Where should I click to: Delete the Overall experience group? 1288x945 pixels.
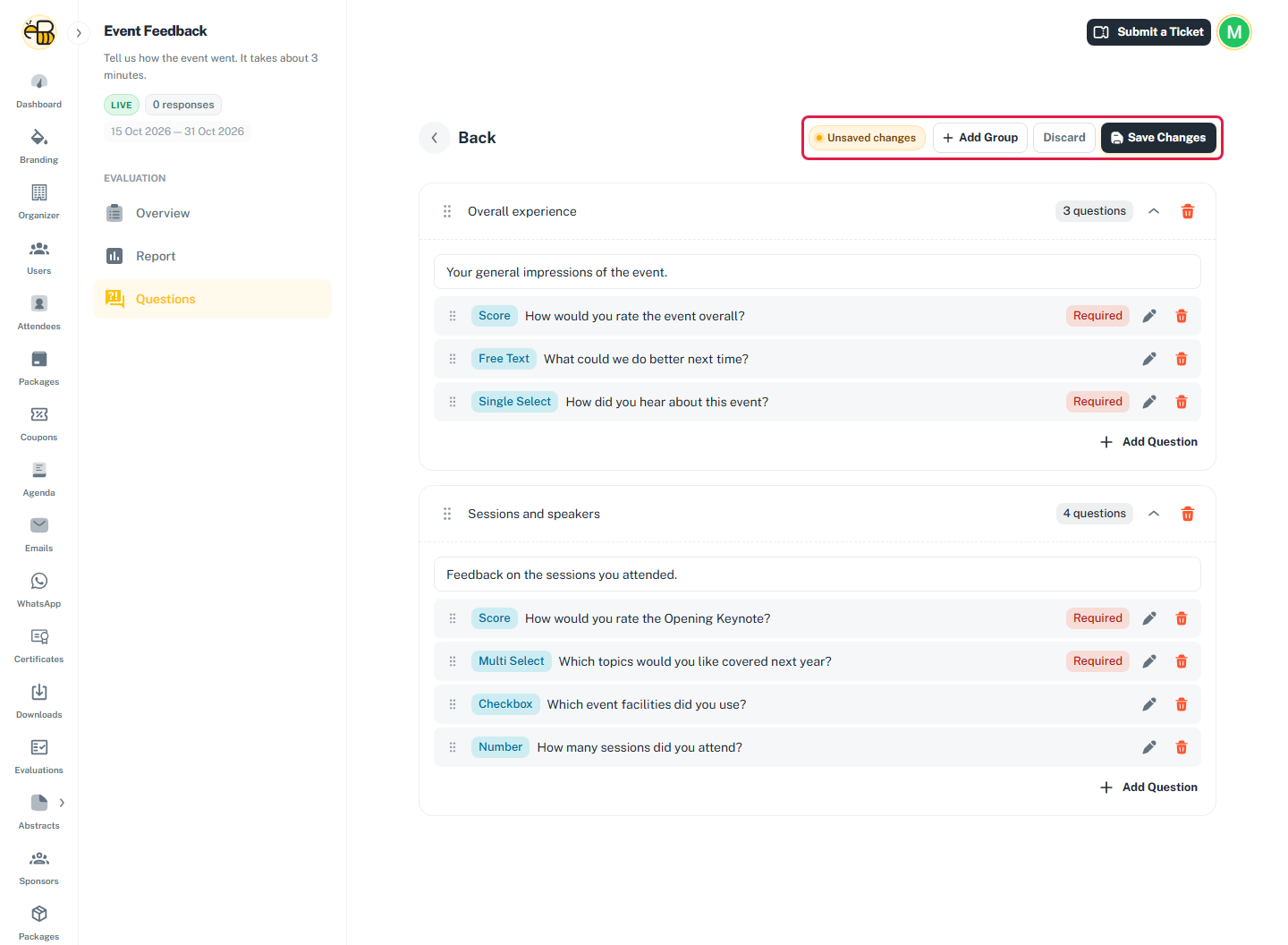pyautogui.click(x=1188, y=211)
